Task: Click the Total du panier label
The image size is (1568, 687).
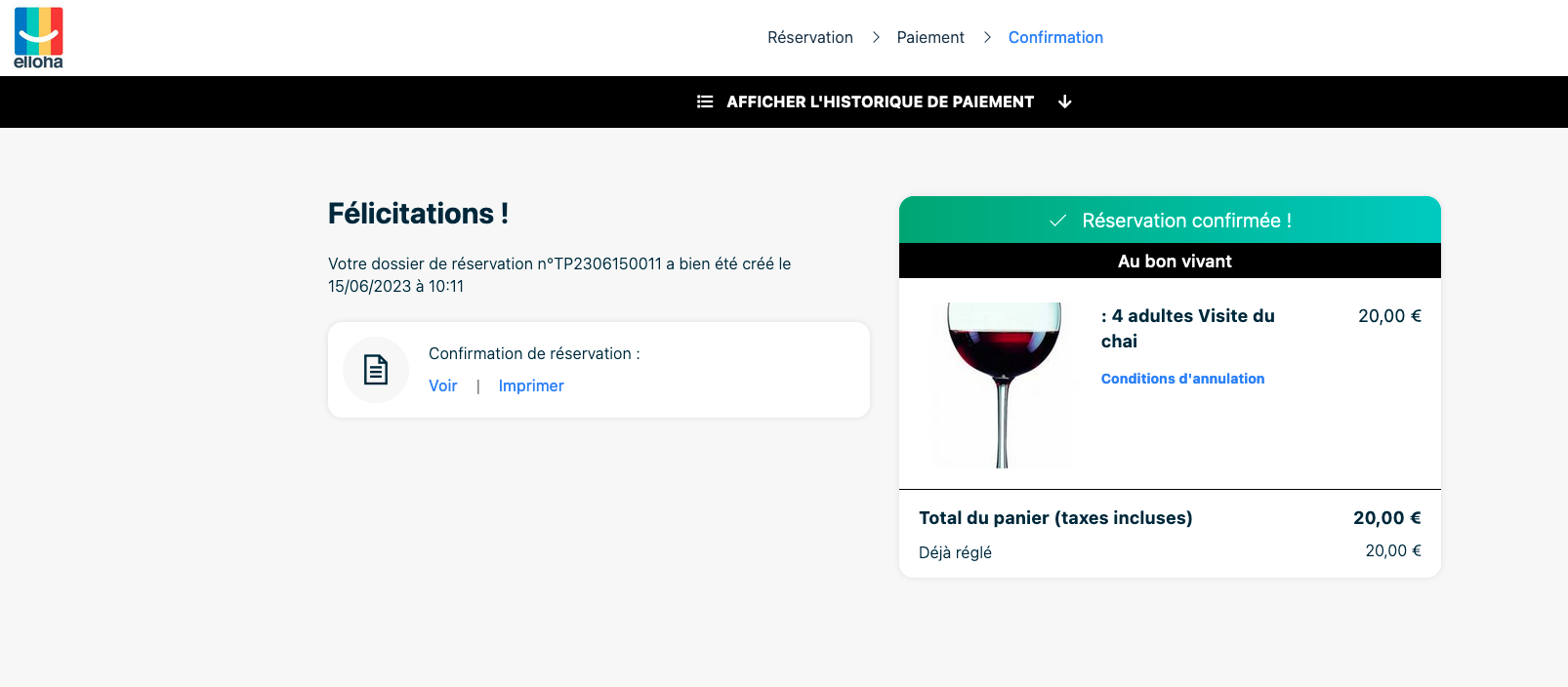Action: click(1055, 518)
